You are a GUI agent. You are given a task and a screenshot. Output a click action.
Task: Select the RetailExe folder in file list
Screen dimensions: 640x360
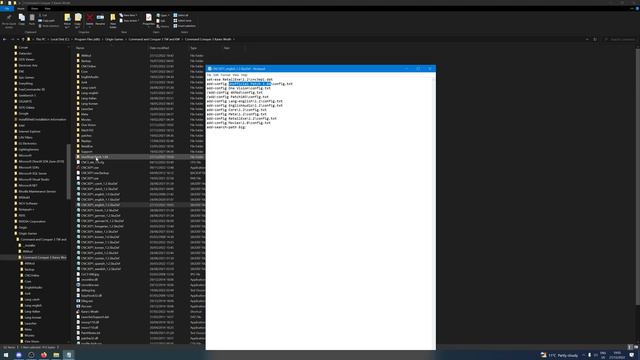click(x=87, y=146)
